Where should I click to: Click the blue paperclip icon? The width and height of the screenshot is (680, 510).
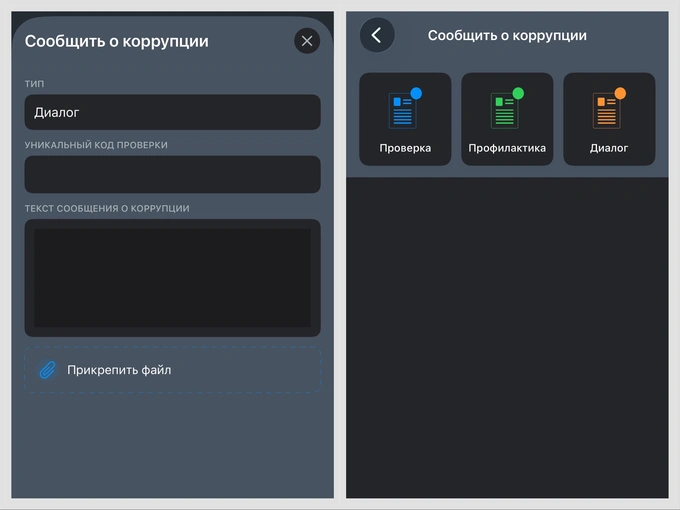click(x=48, y=370)
